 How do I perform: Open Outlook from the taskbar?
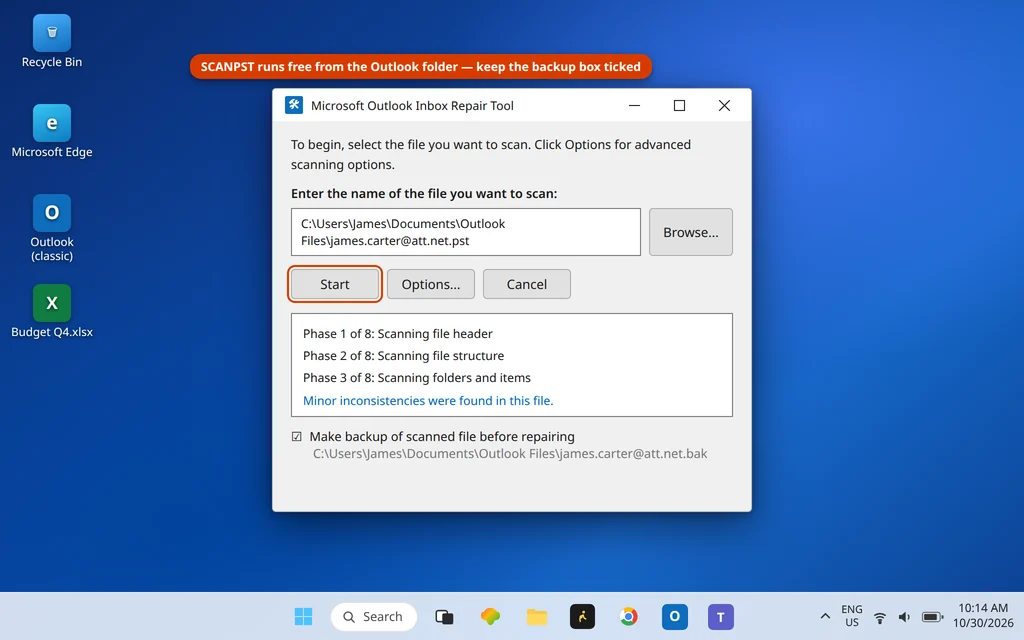675,616
